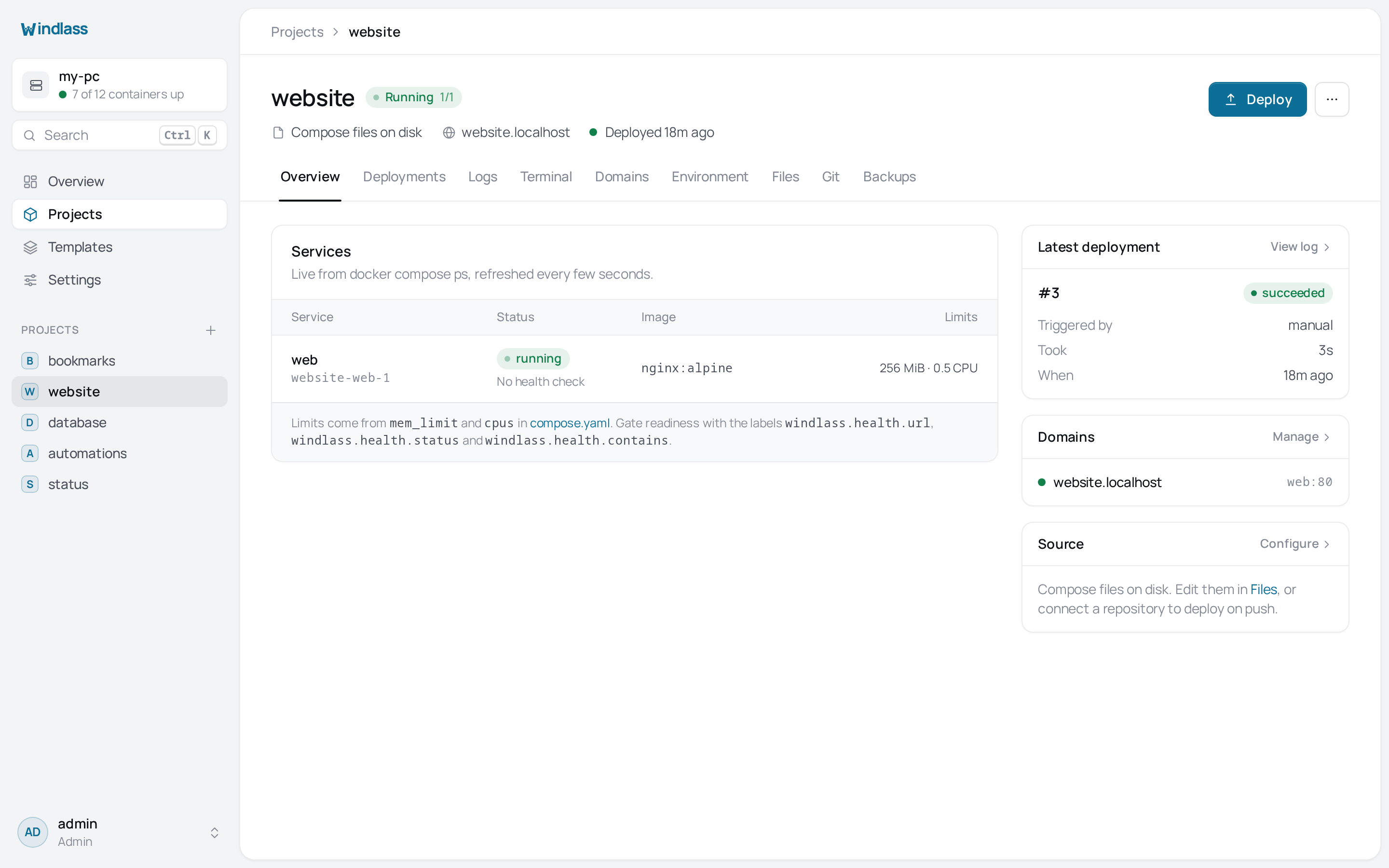Open the compose.yaml link

(570, 423)
